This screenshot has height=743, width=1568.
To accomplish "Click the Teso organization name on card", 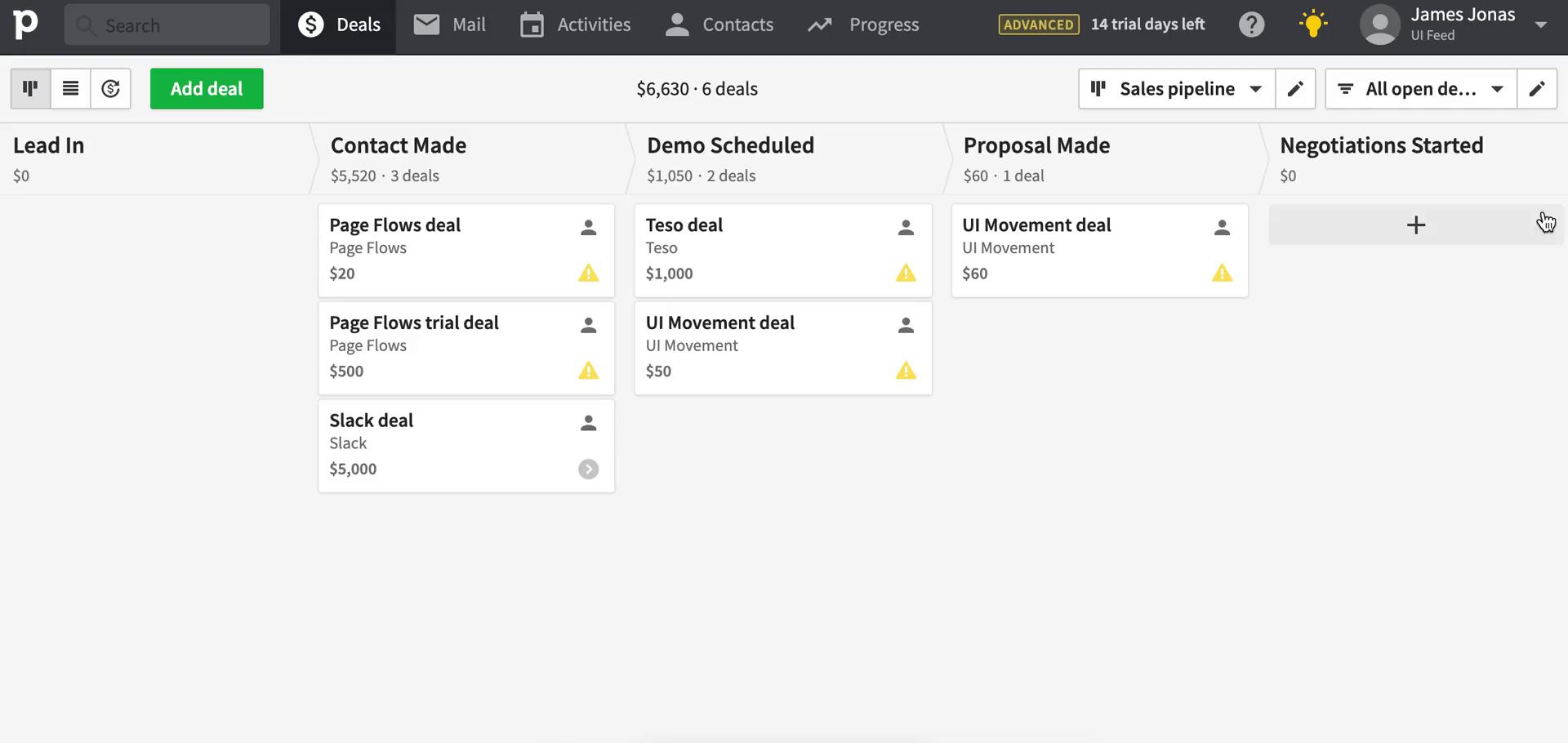I will pyautogui.click(x=661, y=247).
